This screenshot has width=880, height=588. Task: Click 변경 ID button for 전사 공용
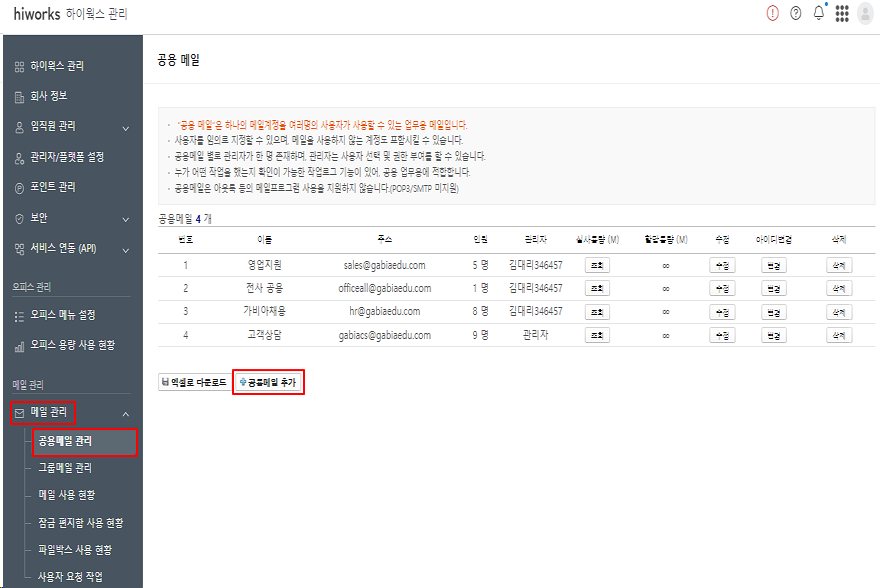[774, 288]
